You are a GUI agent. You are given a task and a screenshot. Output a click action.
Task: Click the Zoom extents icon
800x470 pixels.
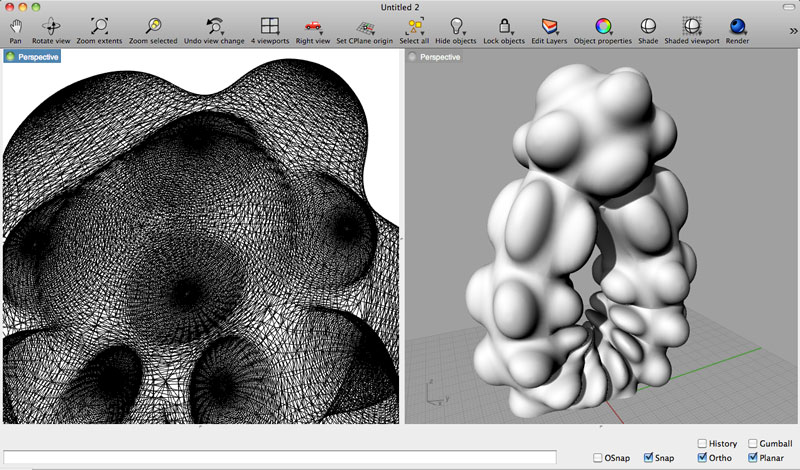[99, 26]
